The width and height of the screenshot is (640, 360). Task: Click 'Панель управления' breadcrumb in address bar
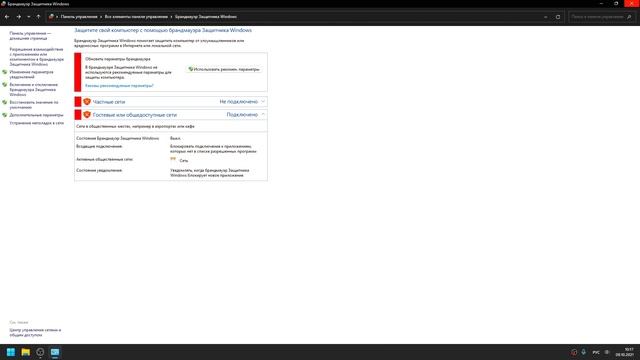click(x=79, y=17)
